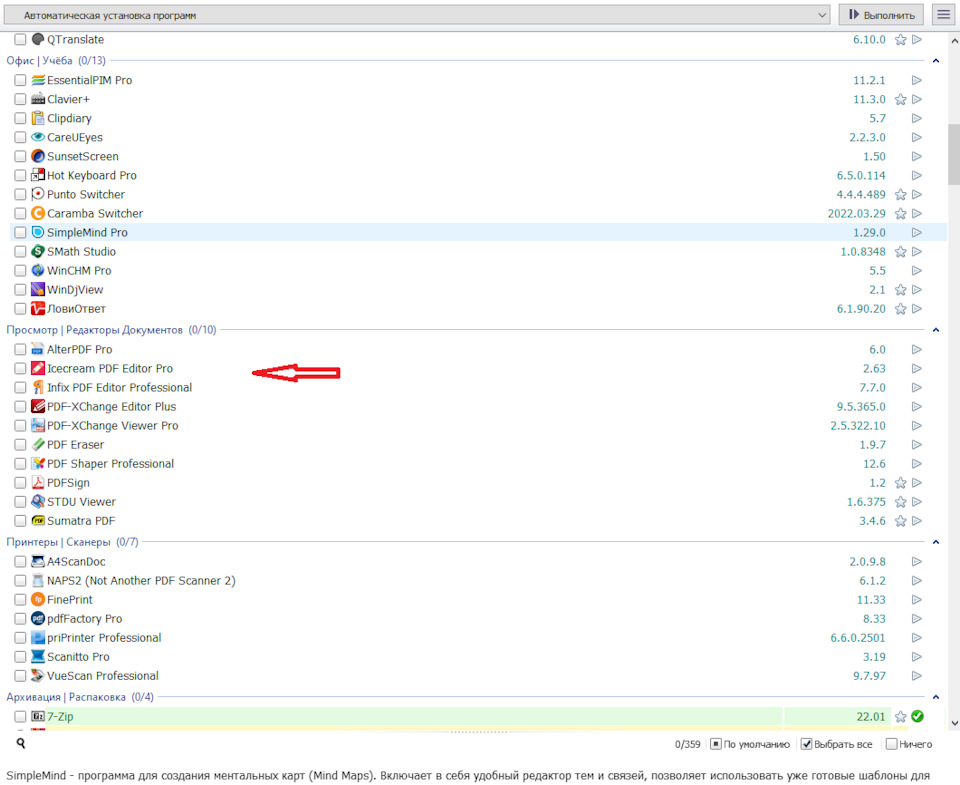Screen dimensions: 960x785
Task: Check the Clipdiary checkbox
Action: click(x=20, y=118)
